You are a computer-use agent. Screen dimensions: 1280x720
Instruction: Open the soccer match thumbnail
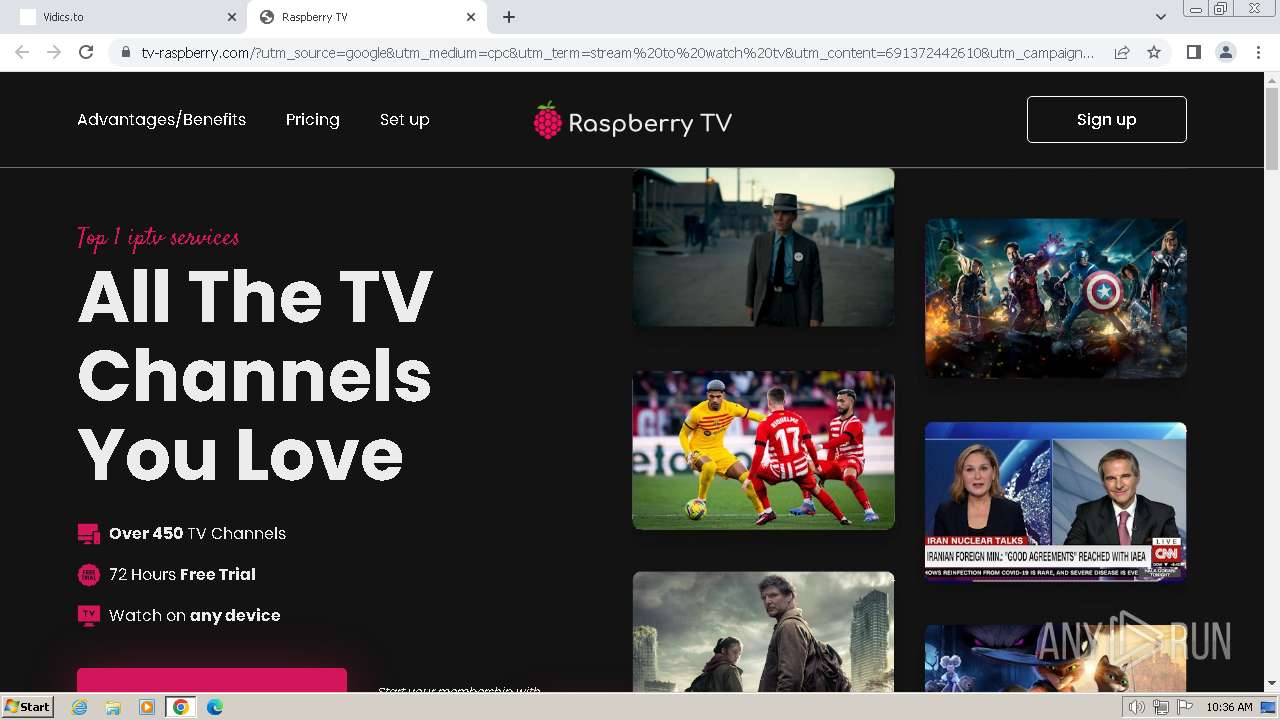click(x=763, y=450)
